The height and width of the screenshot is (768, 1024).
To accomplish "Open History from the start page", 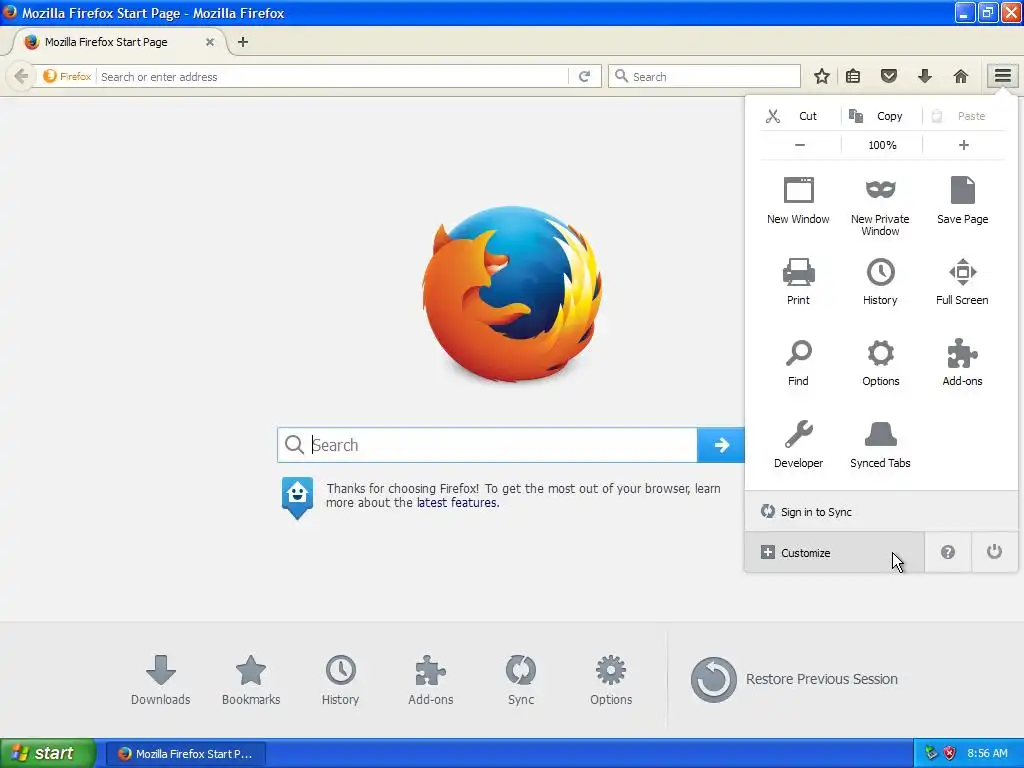I will click(x=340, y=679).
